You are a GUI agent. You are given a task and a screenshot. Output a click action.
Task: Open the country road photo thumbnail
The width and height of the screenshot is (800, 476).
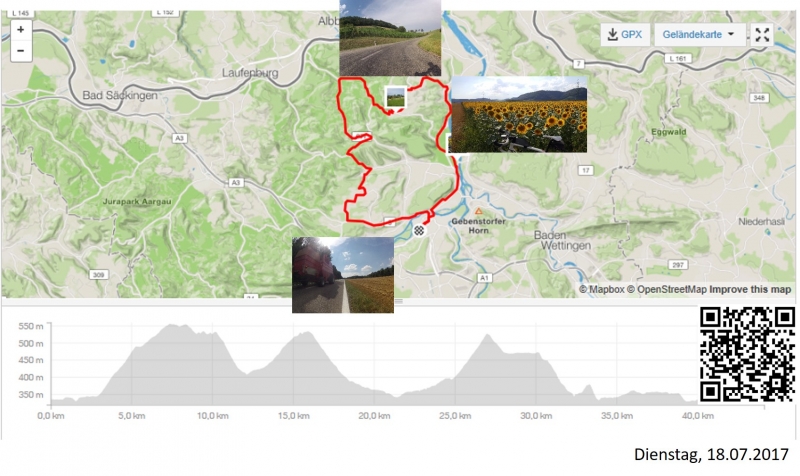coord(390,38)
